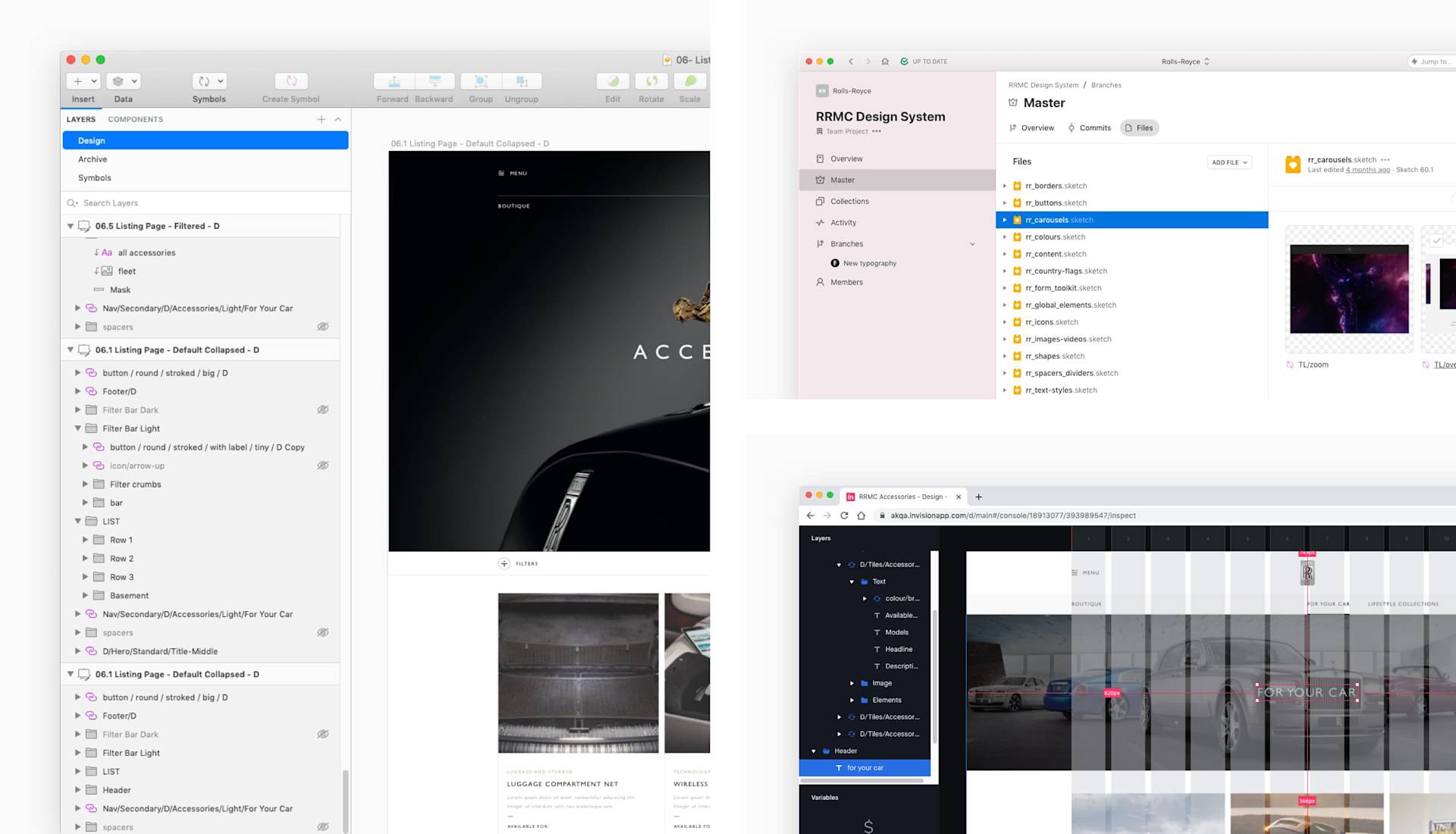Click the home icon in Abstract window
Screen dimensions: 1456x834
click(885, 61)
